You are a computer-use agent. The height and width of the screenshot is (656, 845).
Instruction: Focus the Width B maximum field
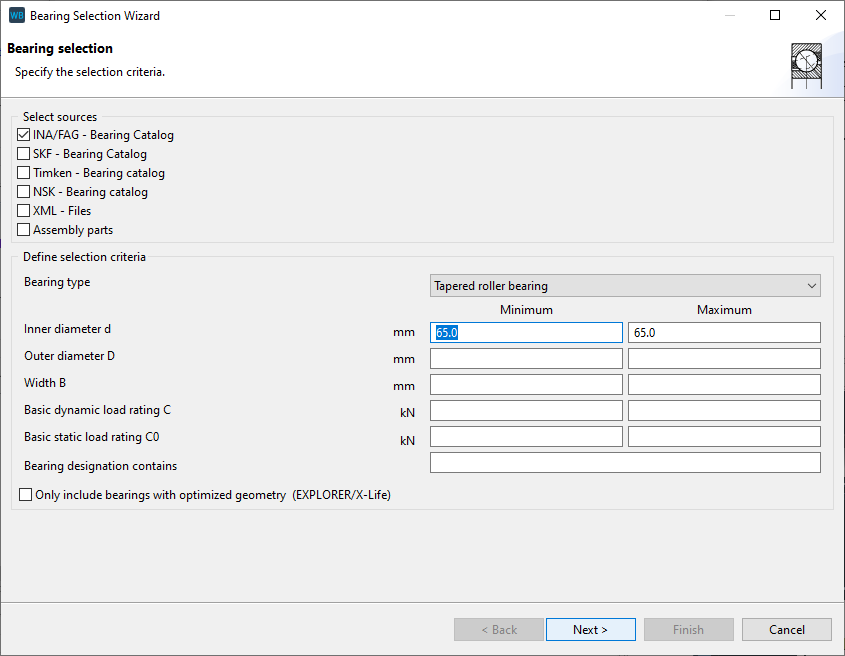(x=724, y=385)
